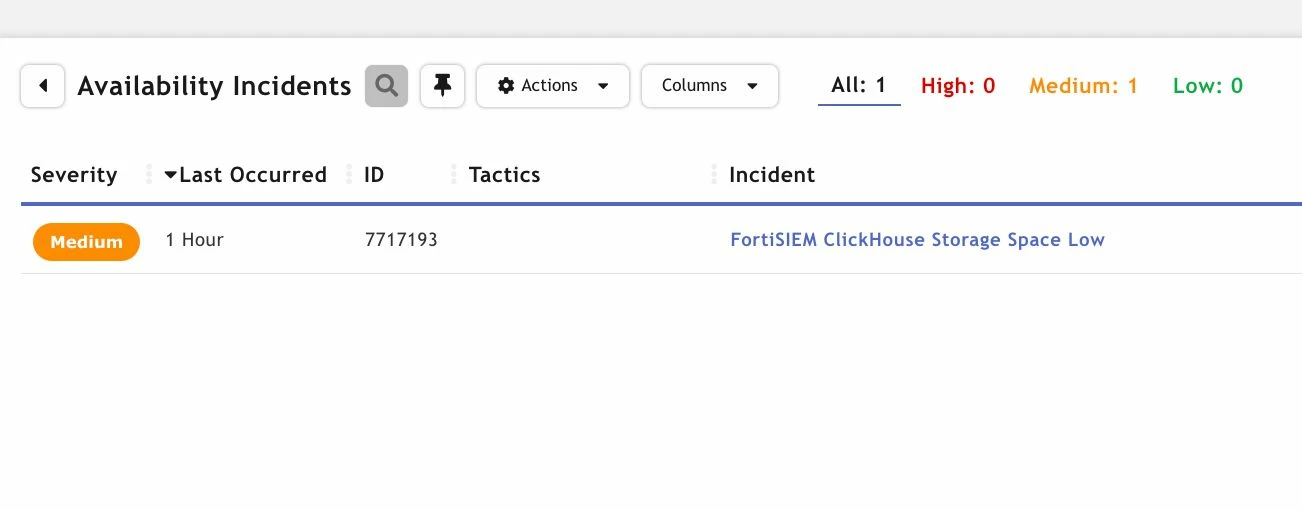This screenshot has width=1302, height=510.
Task: Click the back arrow beside Availability Incidents
Action: (43, 86)
